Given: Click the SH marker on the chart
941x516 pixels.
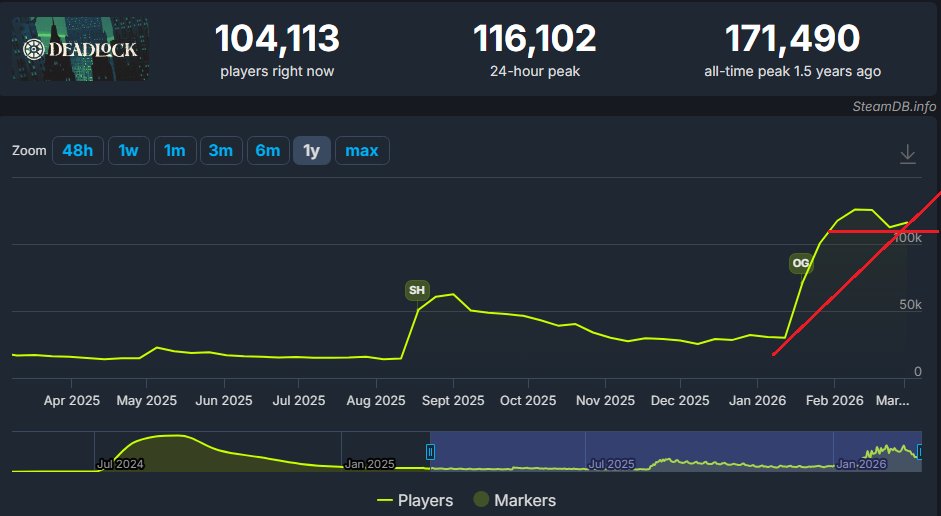Looking at the screenshot, I should pos(417,290).
